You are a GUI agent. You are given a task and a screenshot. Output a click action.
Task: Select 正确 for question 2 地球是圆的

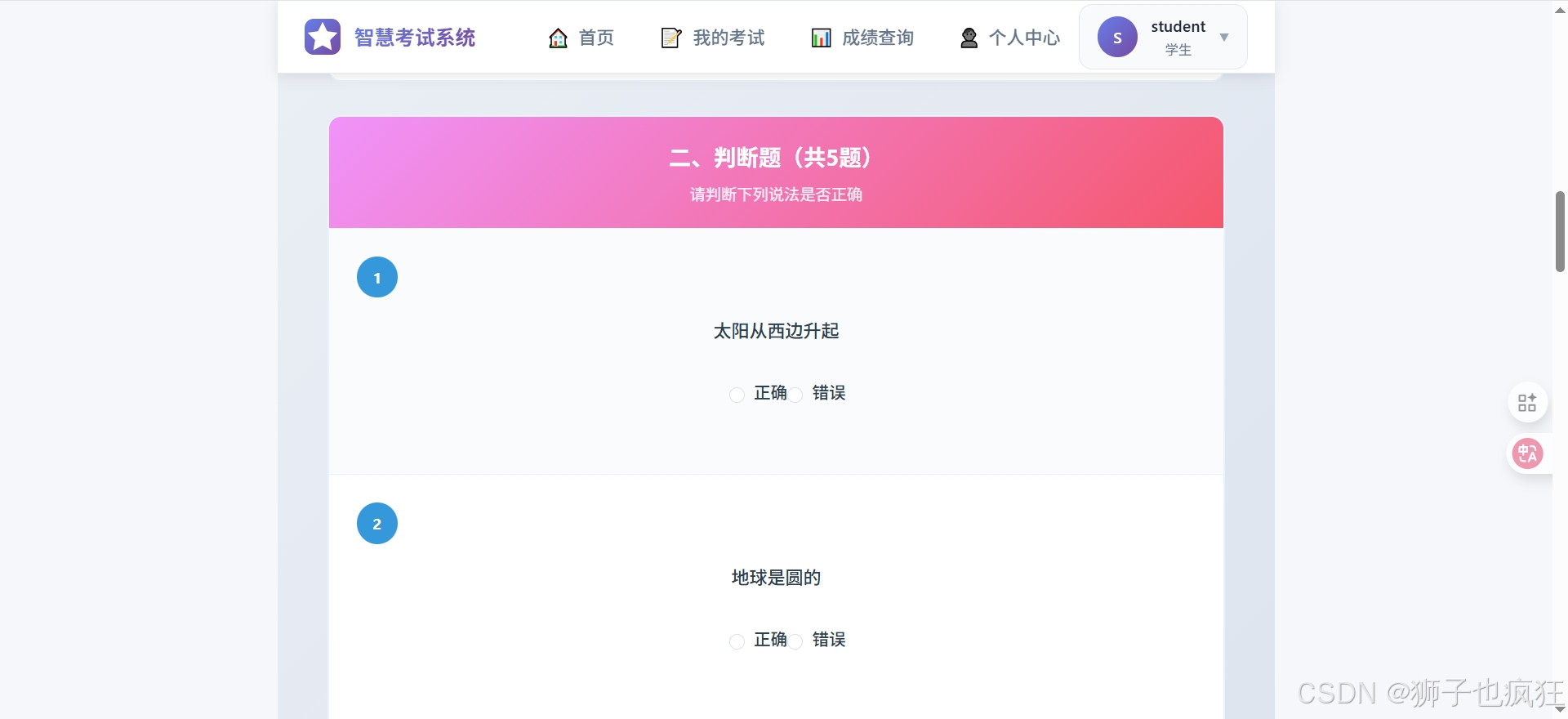pyautogui.click(x=737, y=642)
